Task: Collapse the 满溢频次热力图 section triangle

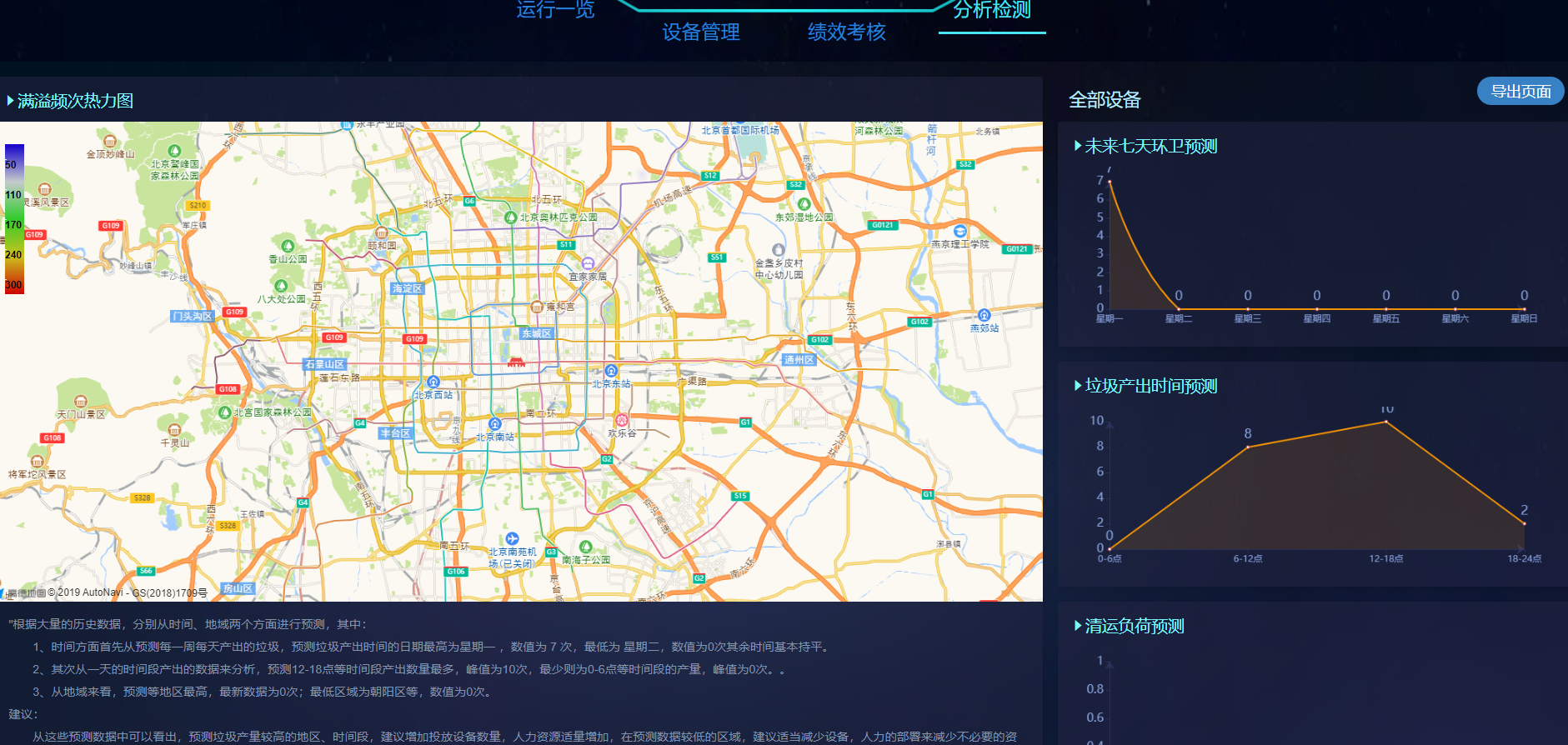Action: coord(10,101)
